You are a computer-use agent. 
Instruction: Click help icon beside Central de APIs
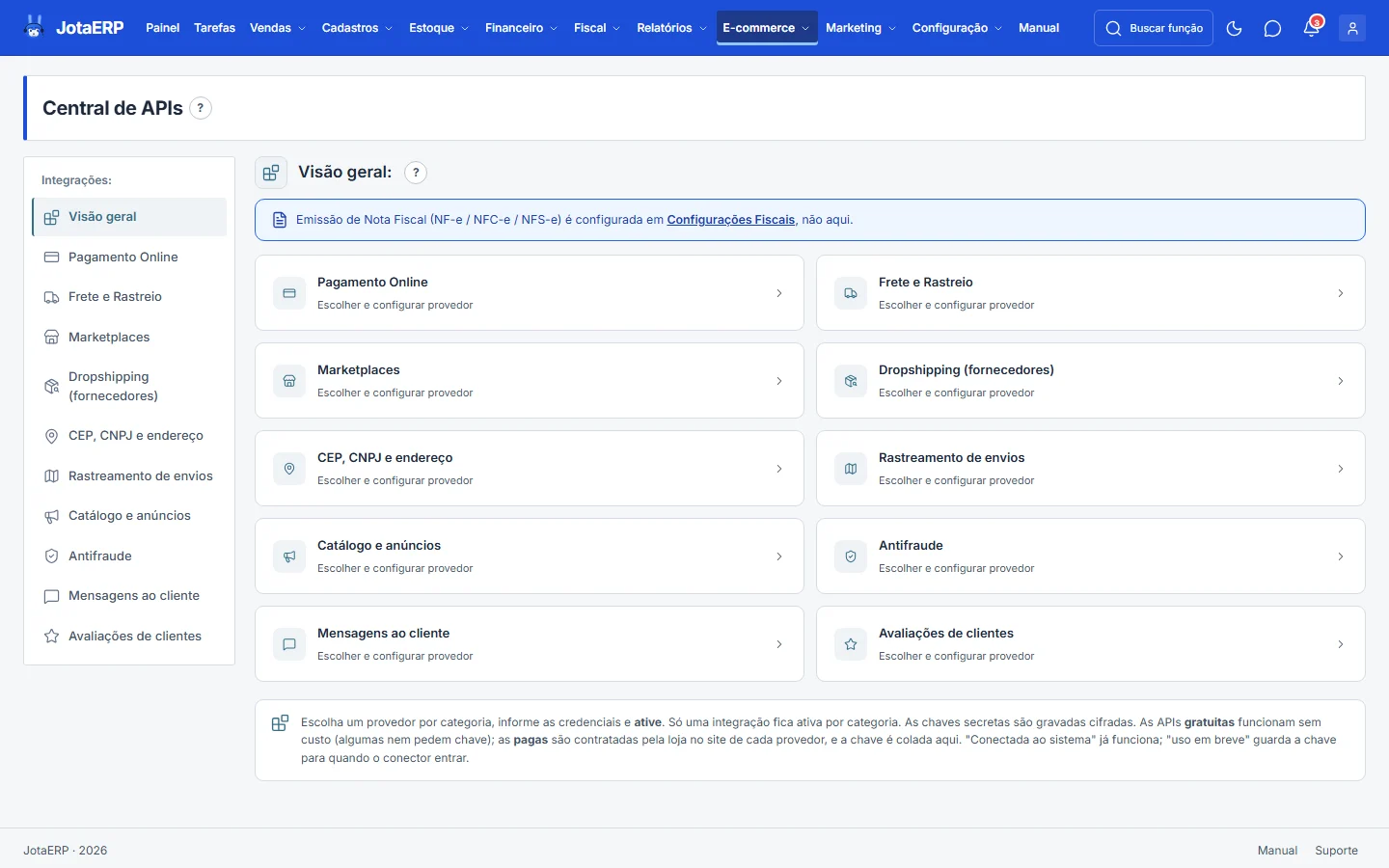(x=201, y=108)
